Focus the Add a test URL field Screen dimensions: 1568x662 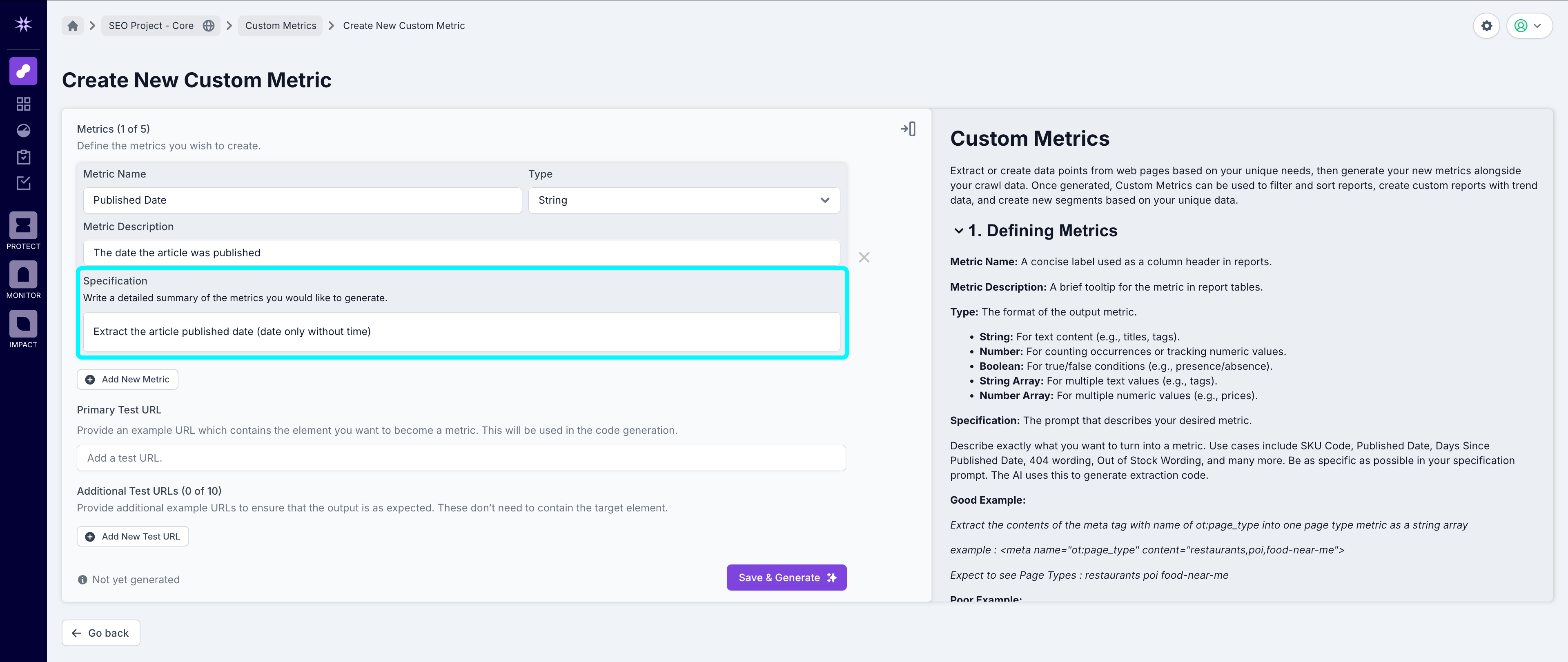[461, 458]
